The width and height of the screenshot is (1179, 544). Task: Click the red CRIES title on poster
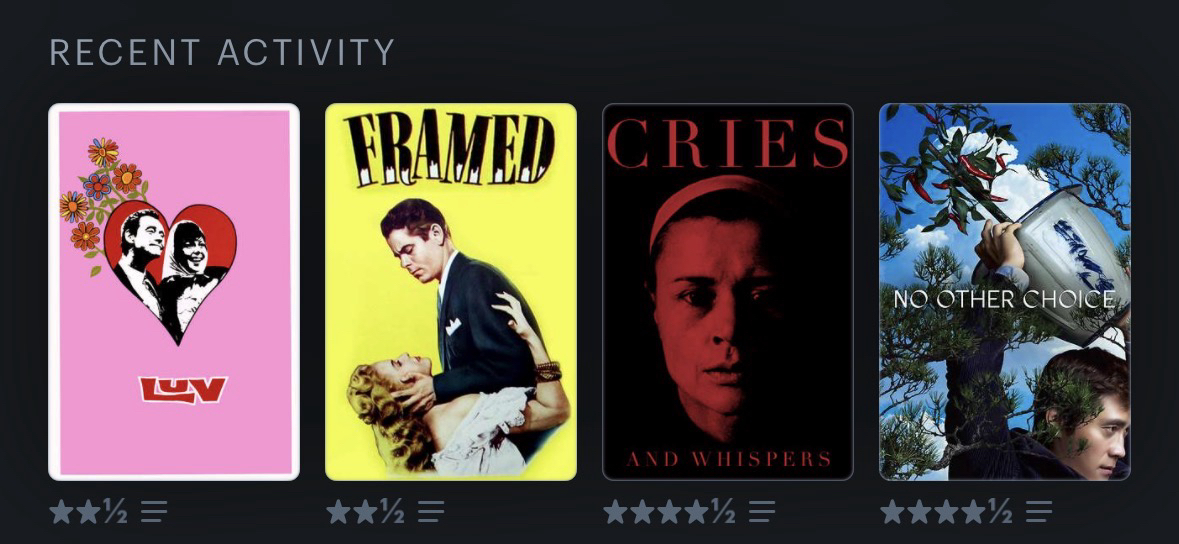pos(727,143)
